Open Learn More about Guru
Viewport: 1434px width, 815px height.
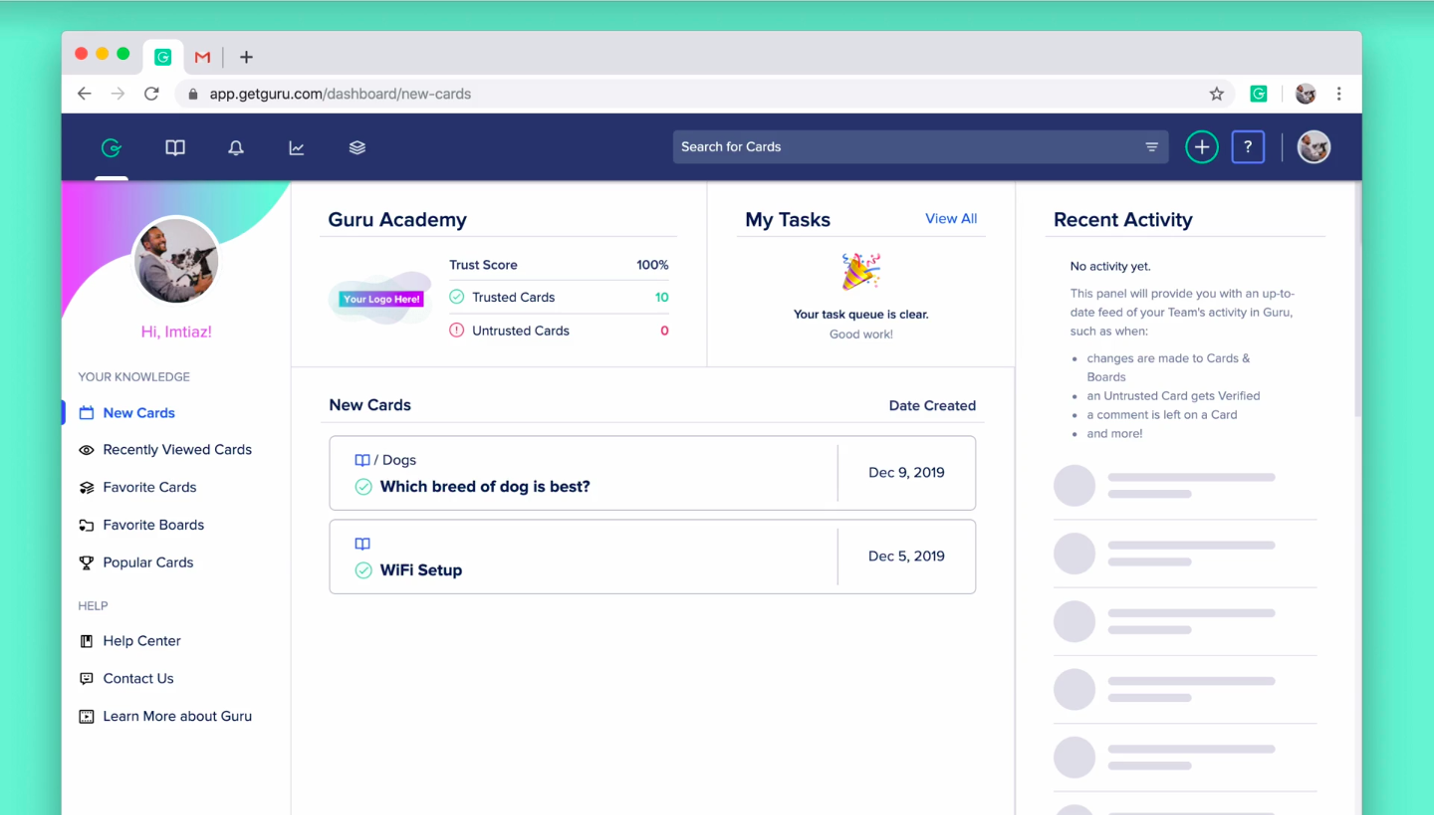[177, 717]
